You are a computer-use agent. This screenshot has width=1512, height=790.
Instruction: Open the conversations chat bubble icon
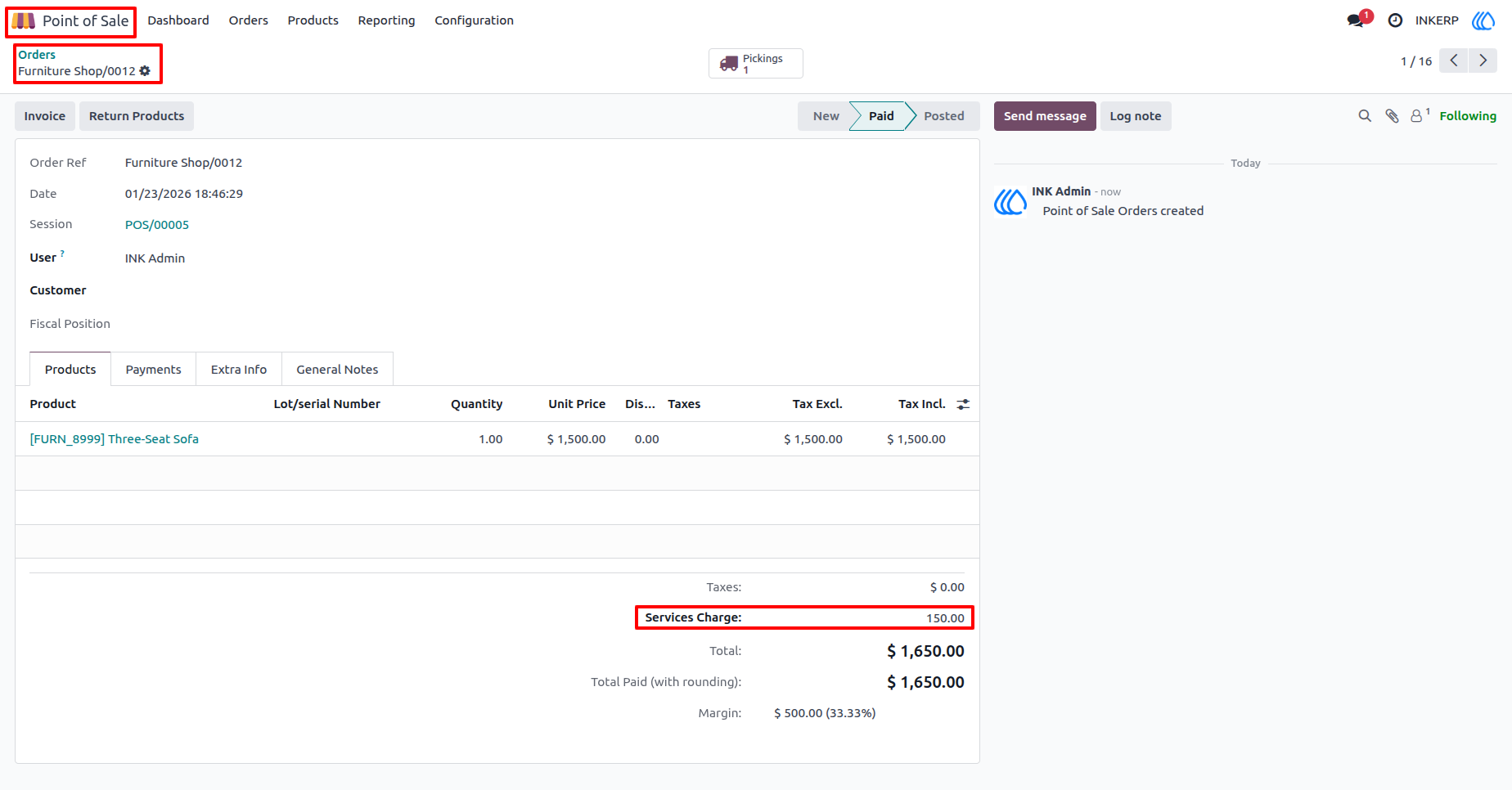click(1356, 20)
